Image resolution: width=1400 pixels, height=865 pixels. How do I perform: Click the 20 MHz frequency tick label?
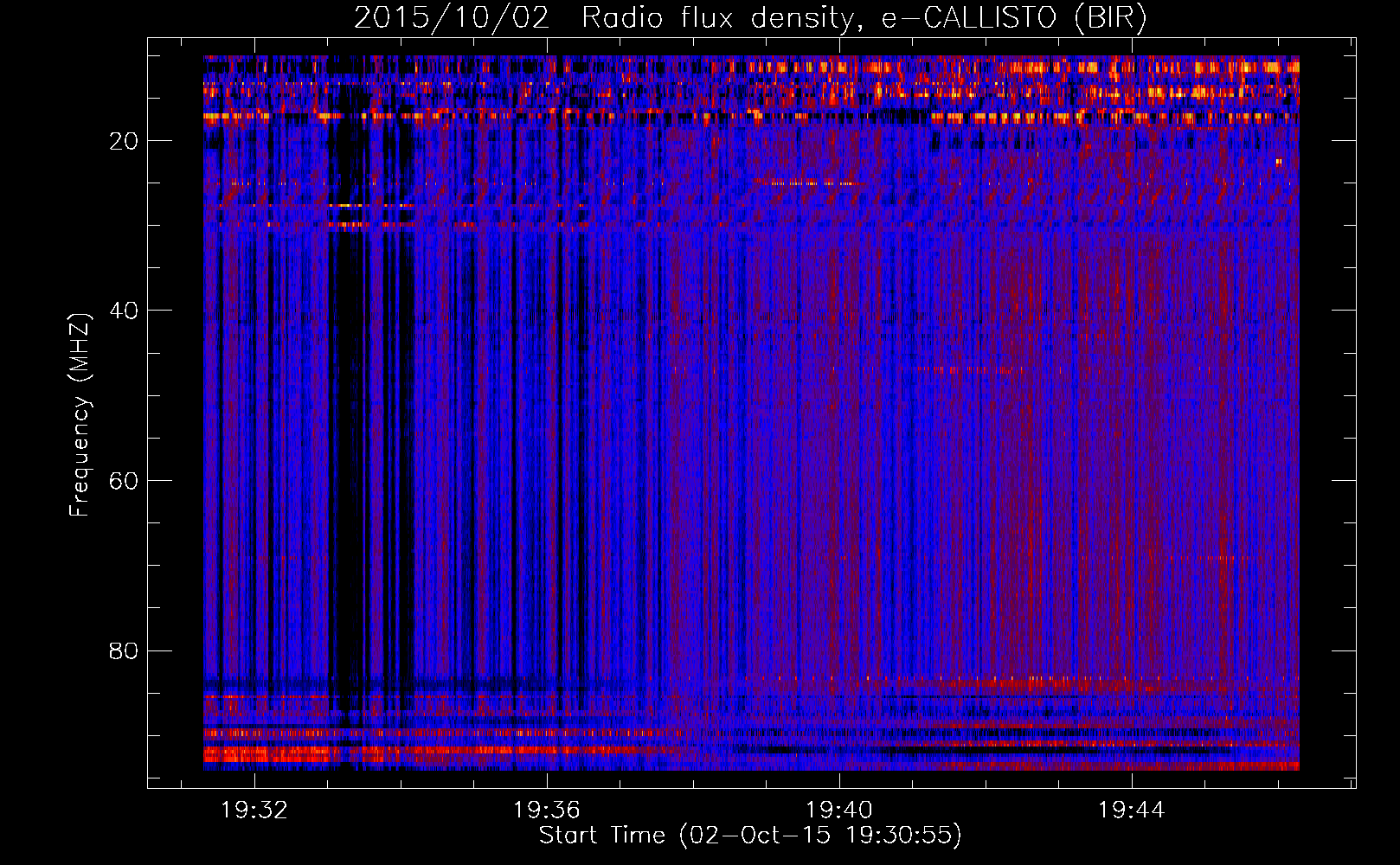coord(124,141)
